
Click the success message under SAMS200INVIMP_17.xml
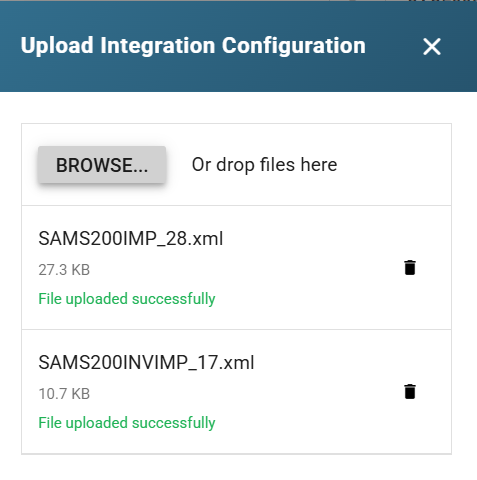coord(127,423)
